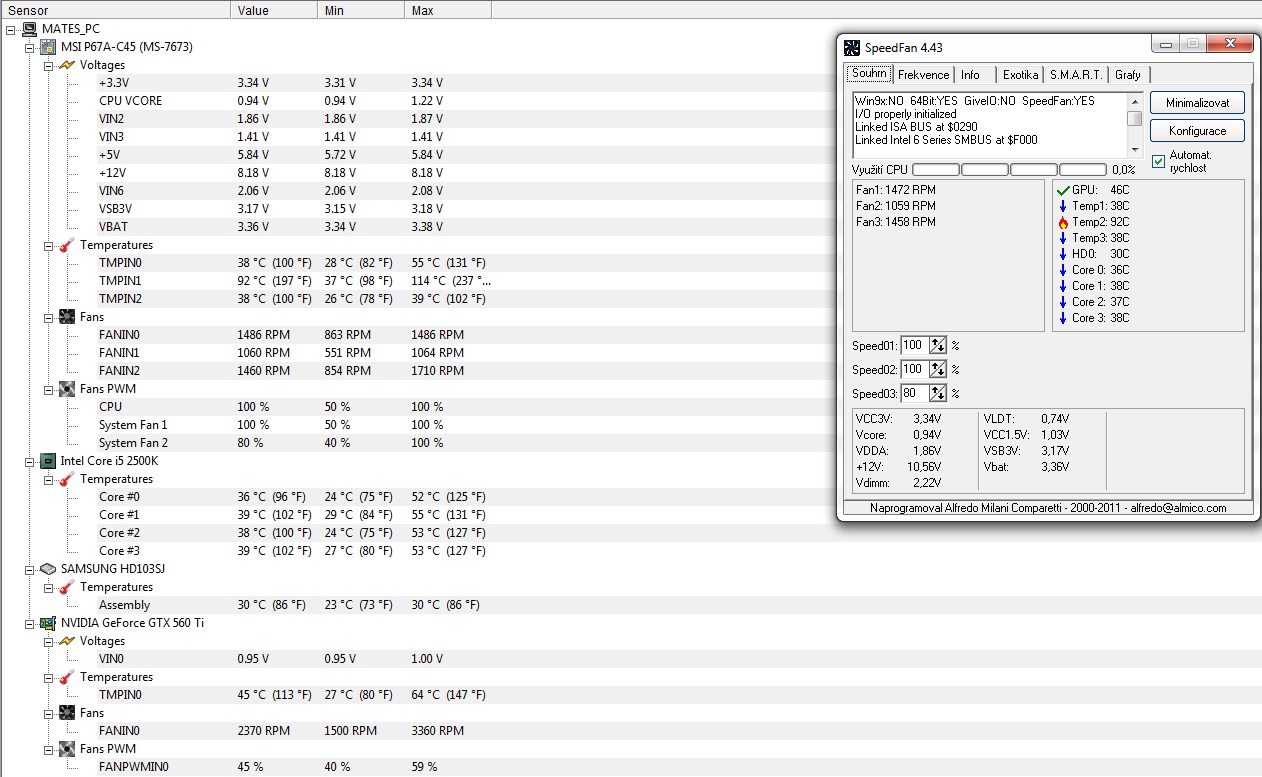Click the Speed01 percentage input field

point(914,345)
